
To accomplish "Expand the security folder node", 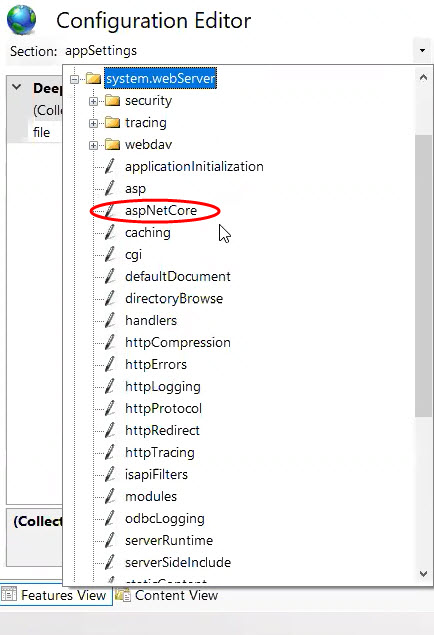I will [93, 101].
